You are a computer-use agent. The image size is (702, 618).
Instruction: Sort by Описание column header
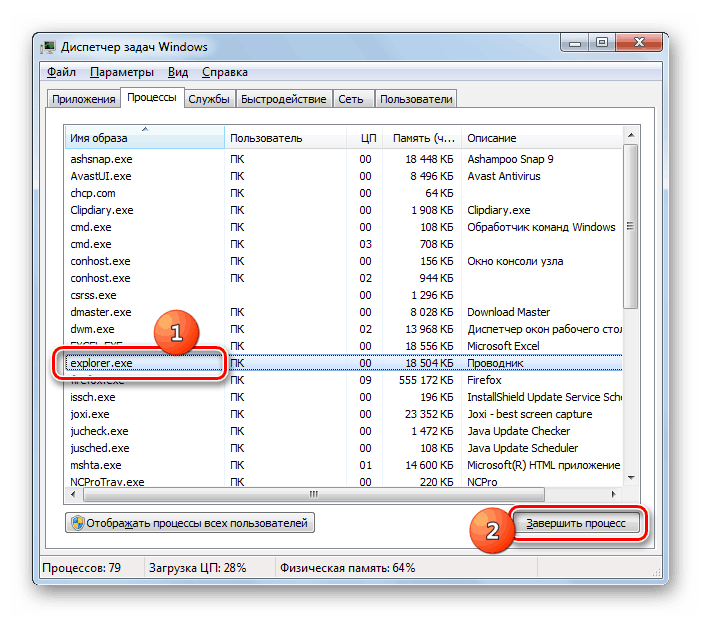(x=542, y=137)
